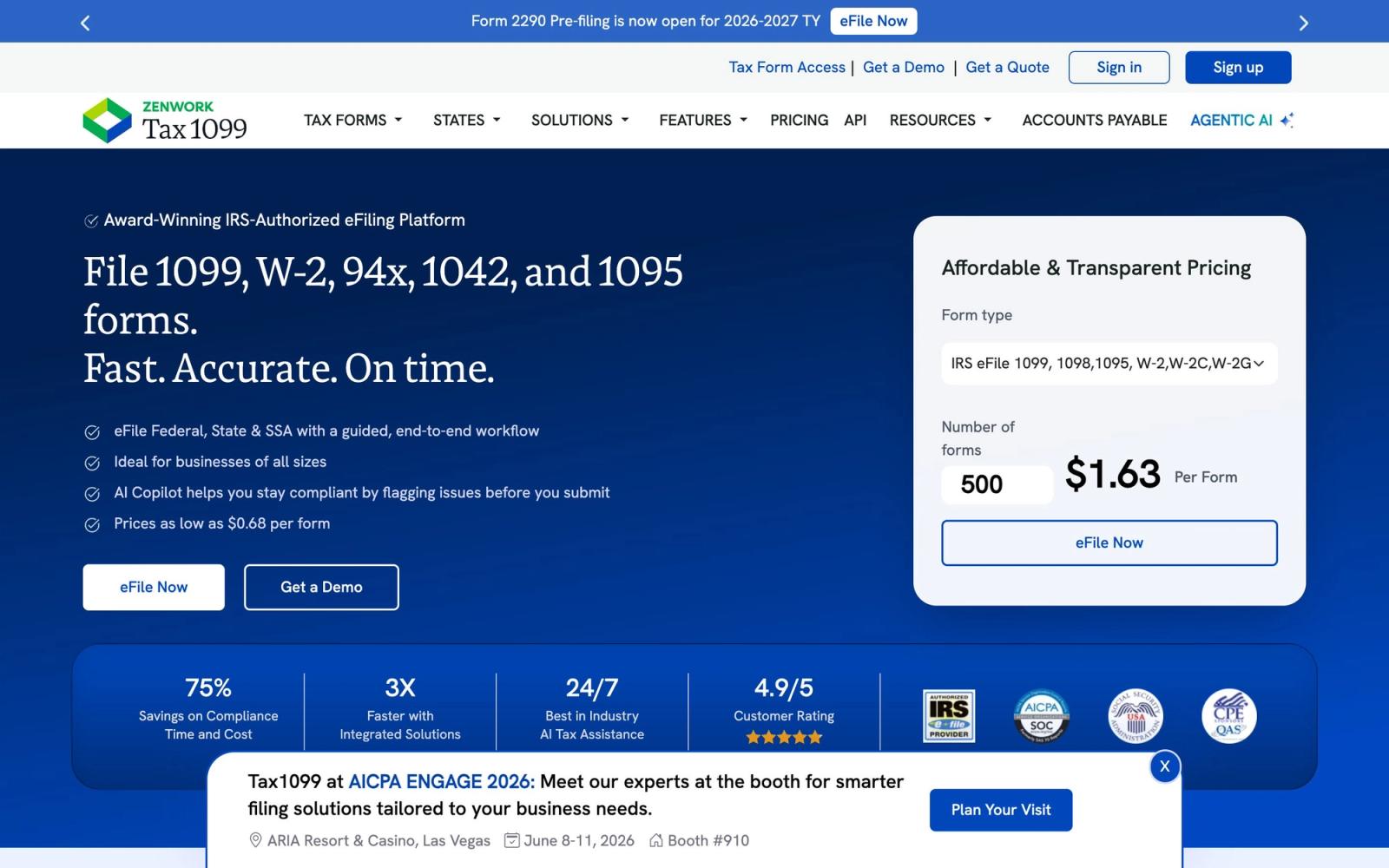The width and height of the screenshot is (1389, 868).
Task: Click the IRS e-file provider badge
Action: tap(949, 716)
